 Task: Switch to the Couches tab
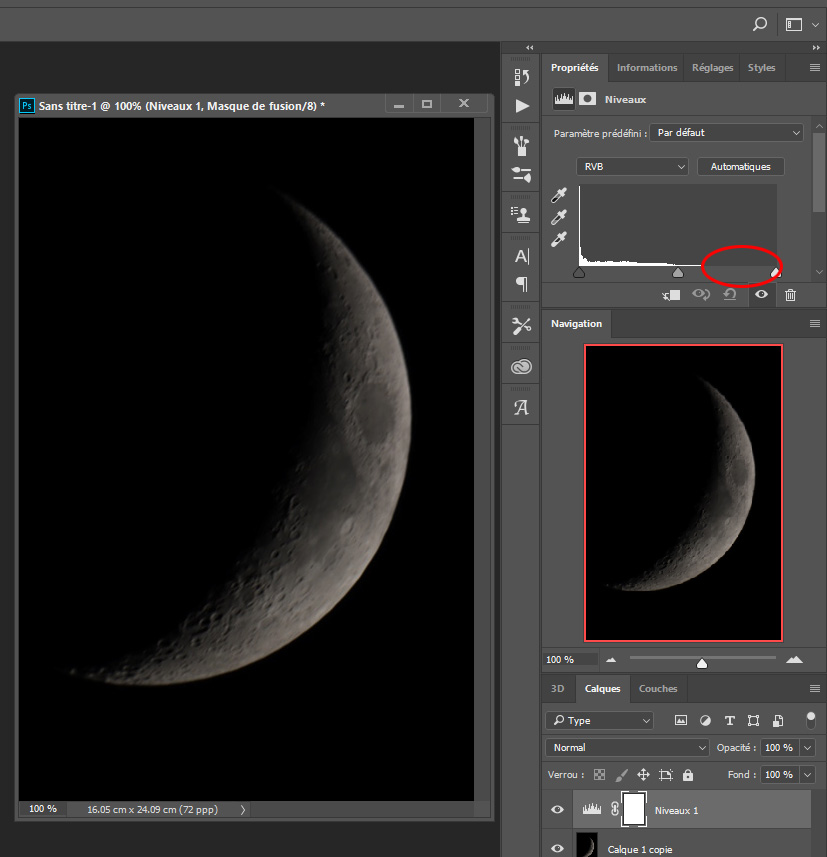click(x=658, y=689)
